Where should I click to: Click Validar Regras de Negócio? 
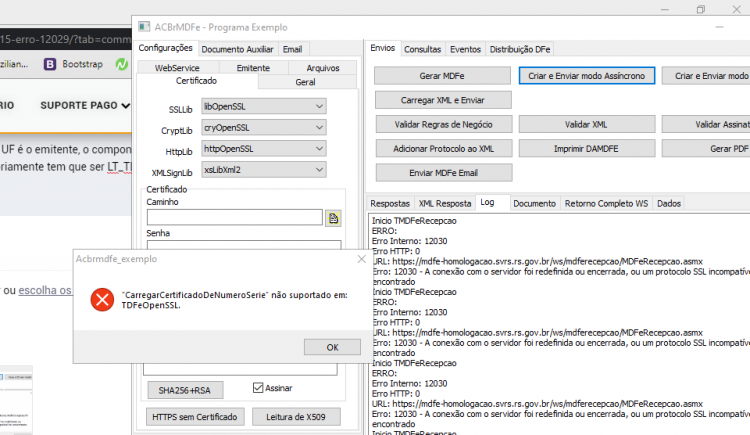point(443,124)
